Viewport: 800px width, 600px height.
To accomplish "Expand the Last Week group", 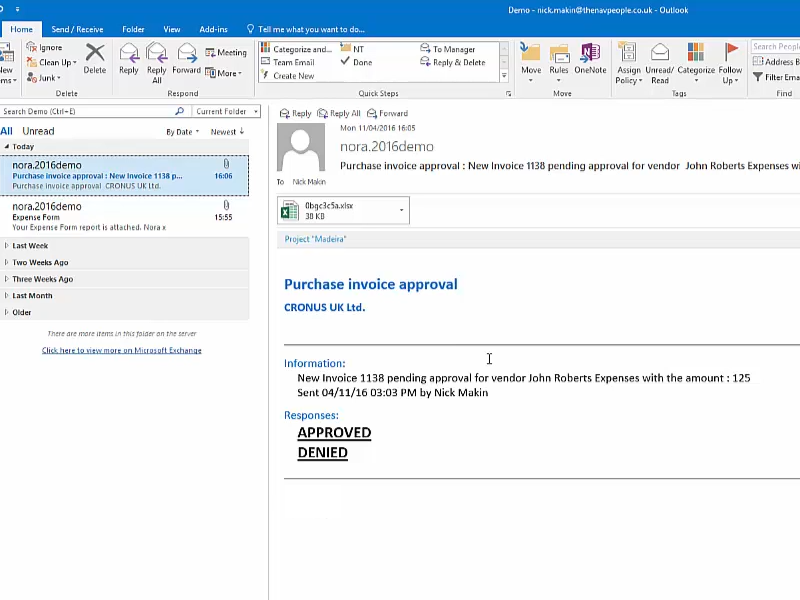I will [x=7, y=245].
